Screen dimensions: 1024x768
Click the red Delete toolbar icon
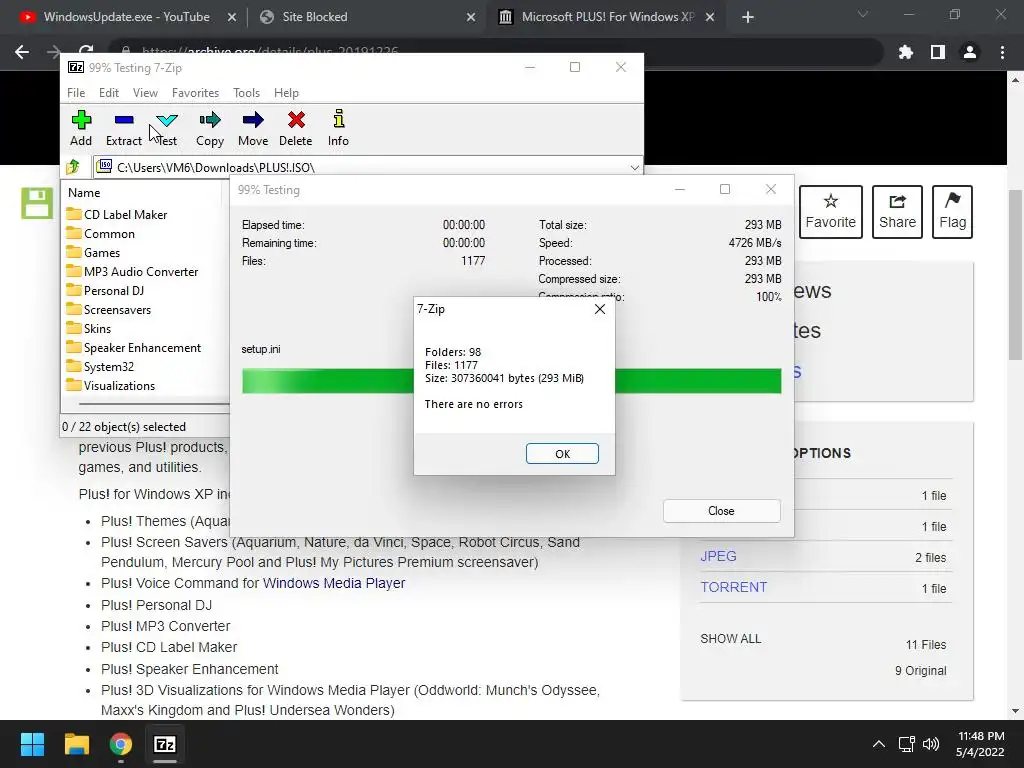[296, 128]
